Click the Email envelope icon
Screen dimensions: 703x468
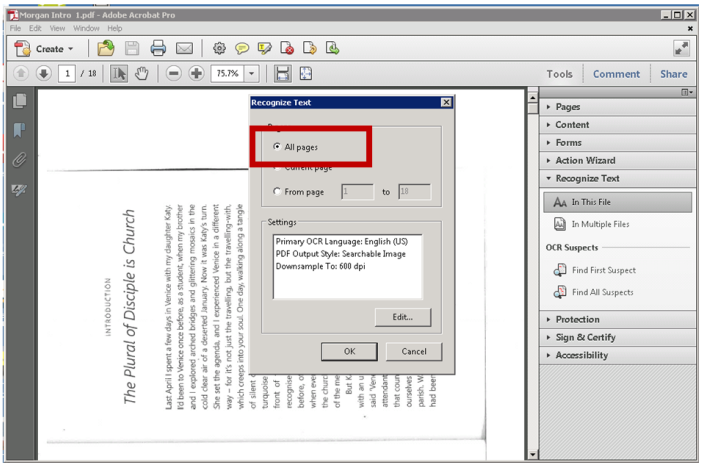click(184, 48)
